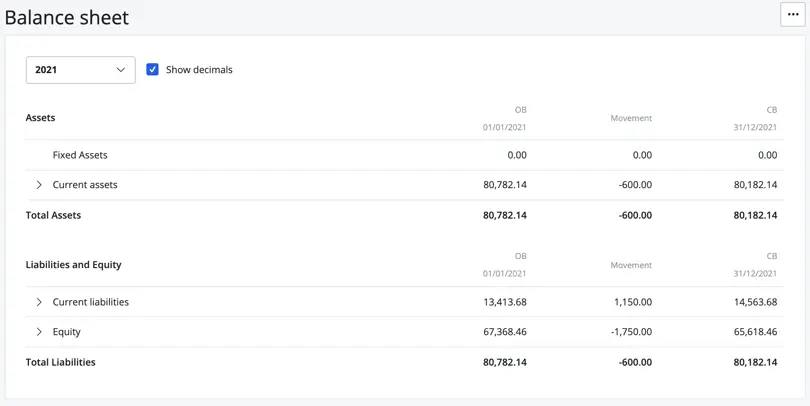Click the Liabilities Movement column header

tap(631, 266)
